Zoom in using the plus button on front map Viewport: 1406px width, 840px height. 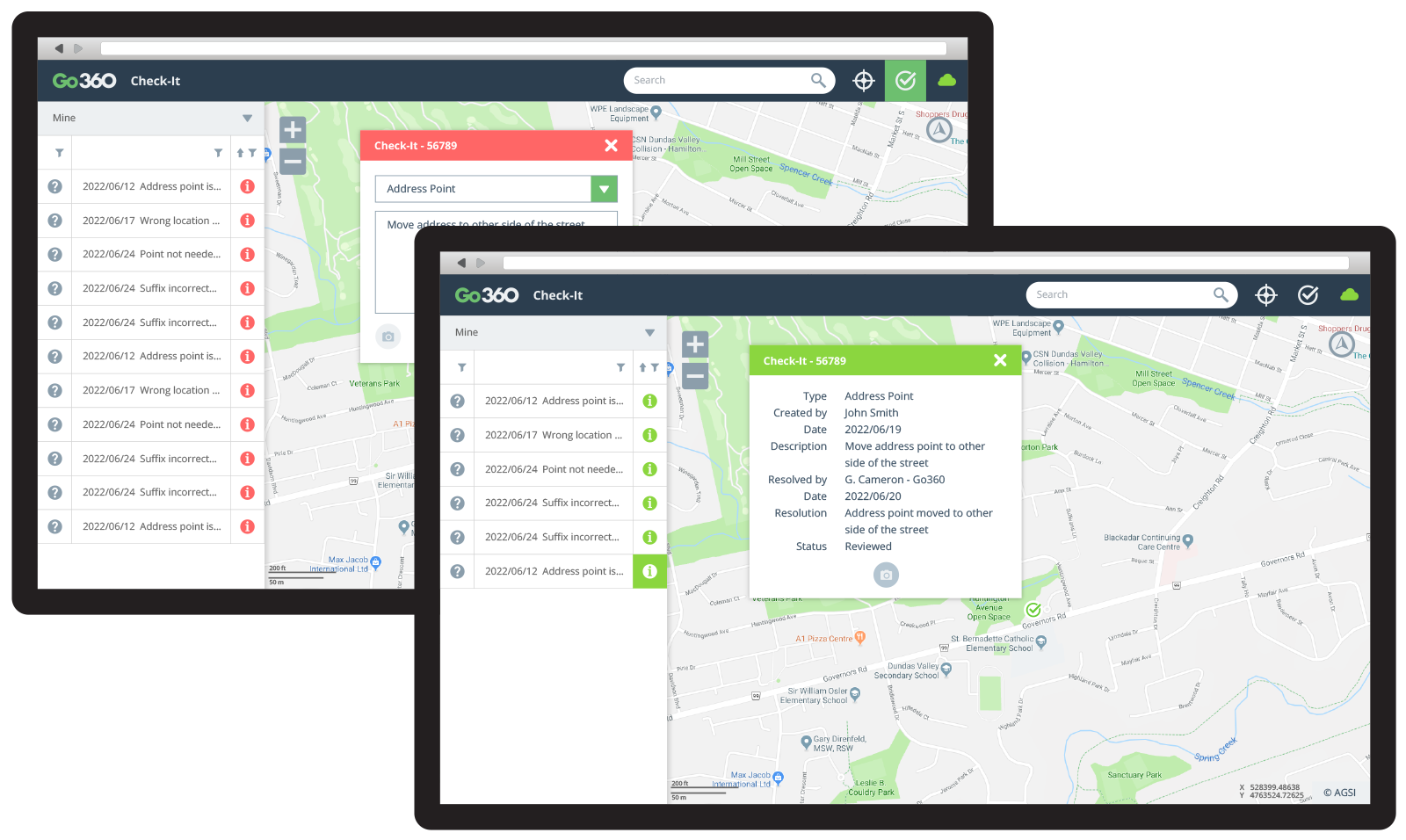point(695,344)
